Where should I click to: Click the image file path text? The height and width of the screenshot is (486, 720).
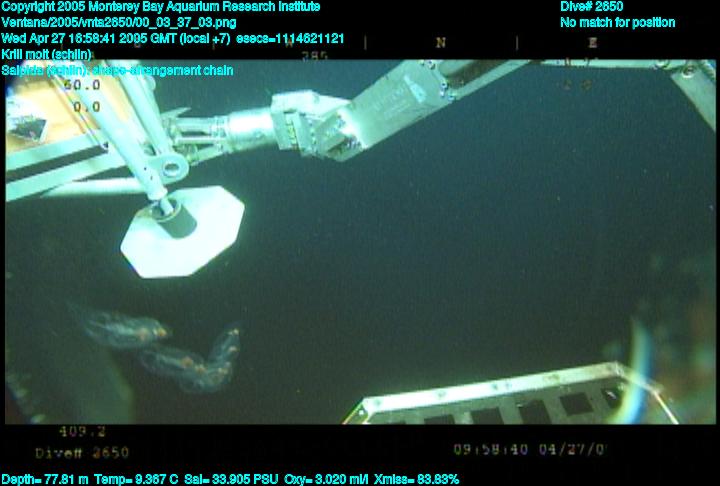coord(119,22)
